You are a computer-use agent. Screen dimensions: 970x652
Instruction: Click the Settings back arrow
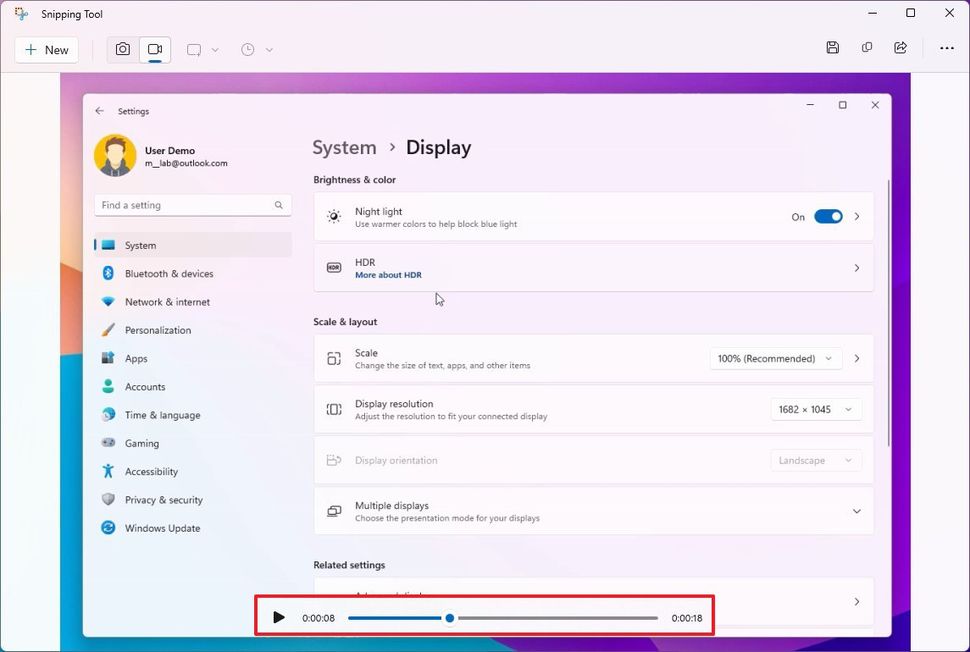[x=99, y=111]
